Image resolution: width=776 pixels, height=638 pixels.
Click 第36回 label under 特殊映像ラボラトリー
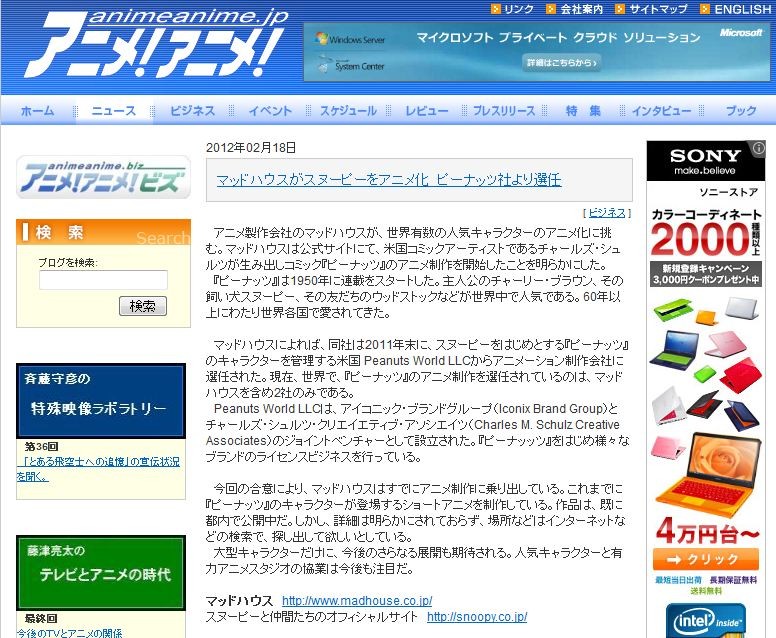pos(42,446)
